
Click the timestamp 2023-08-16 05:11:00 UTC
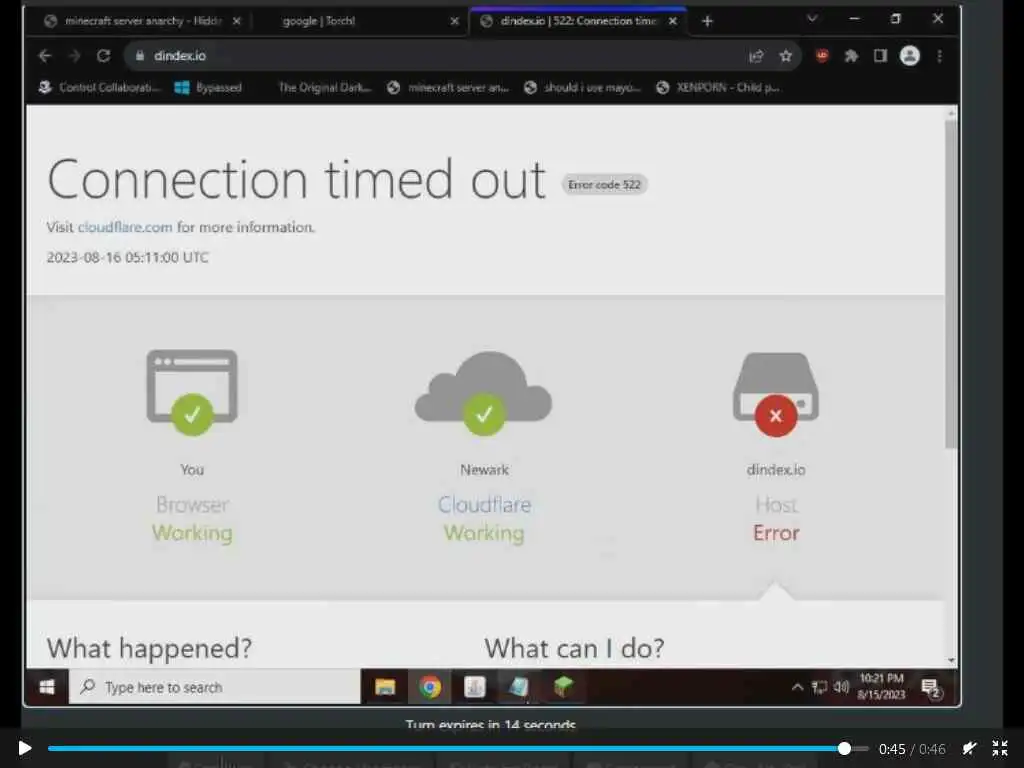click(x=127, y=257)
